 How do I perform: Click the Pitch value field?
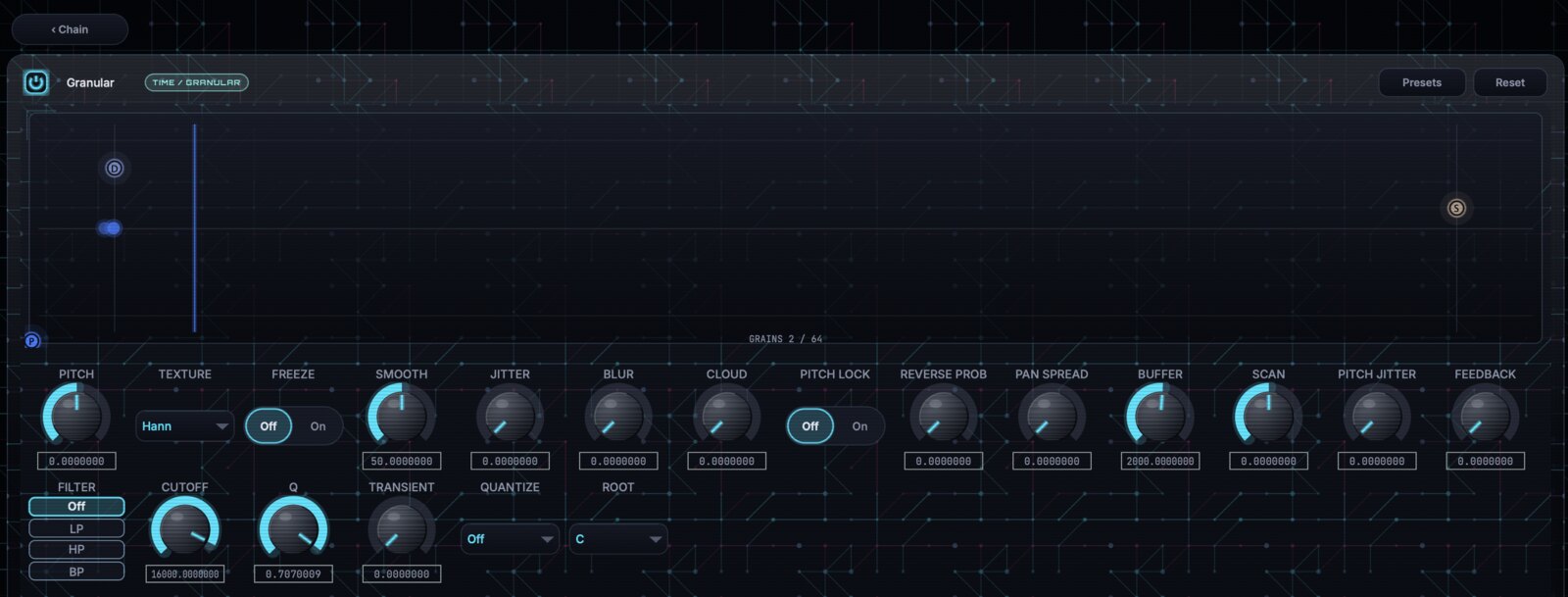(x=76, y=461)
